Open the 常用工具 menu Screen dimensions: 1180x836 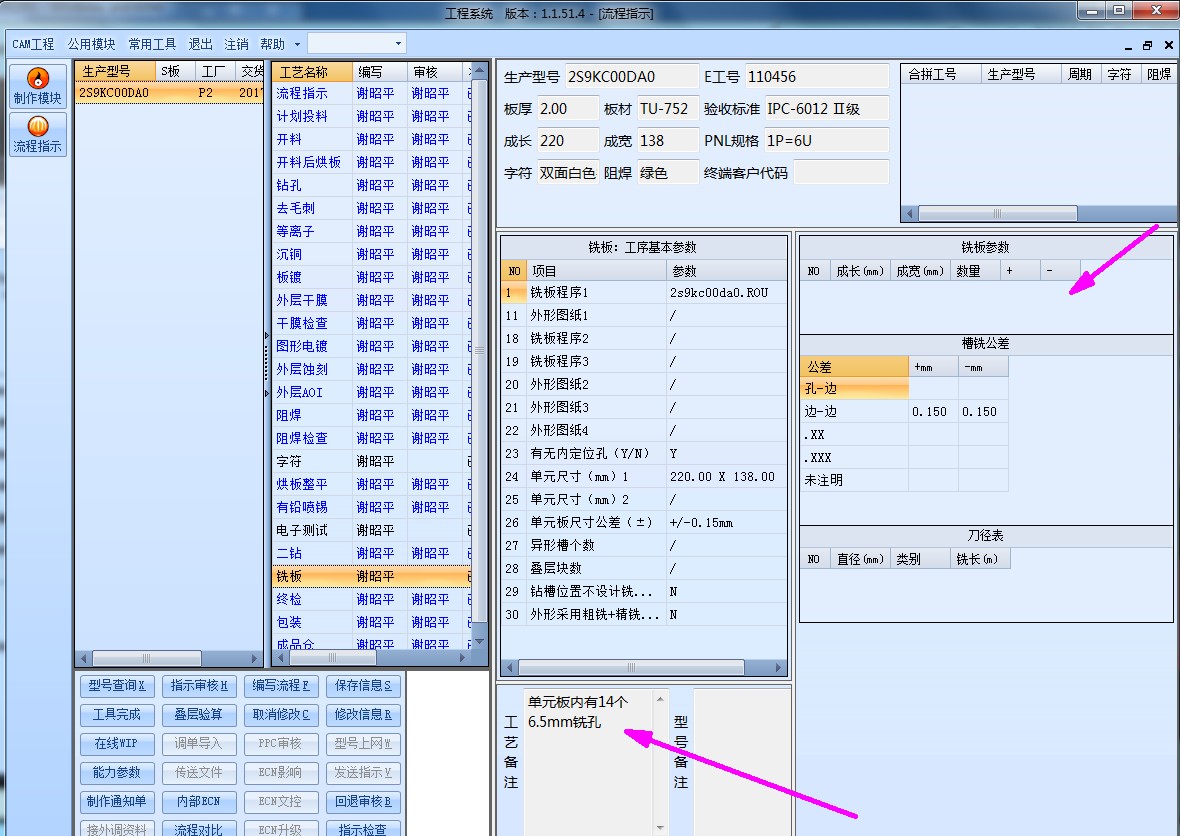point(152,44)
